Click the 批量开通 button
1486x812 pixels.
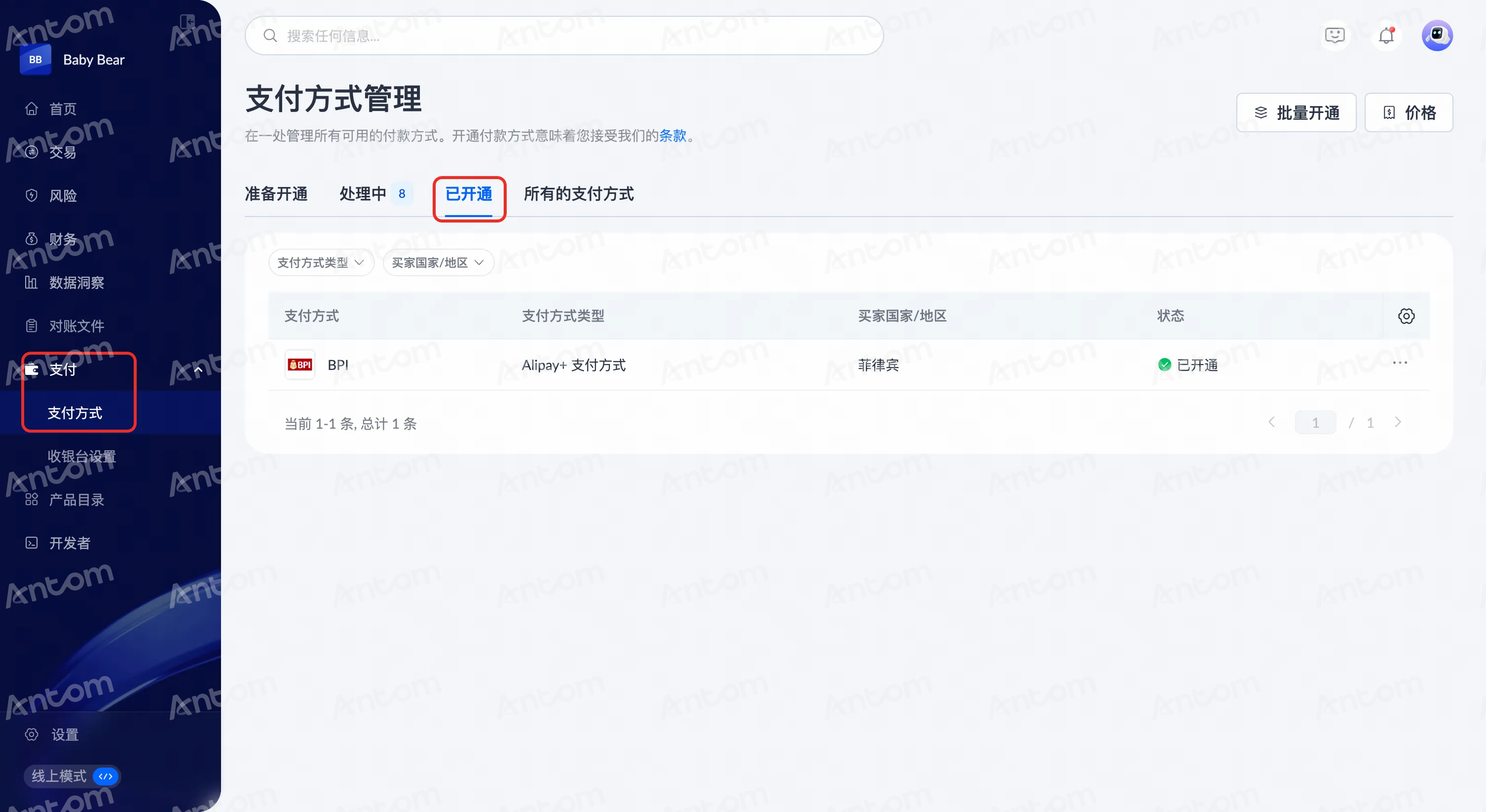pyautogui.click(x=1296, y=112)
